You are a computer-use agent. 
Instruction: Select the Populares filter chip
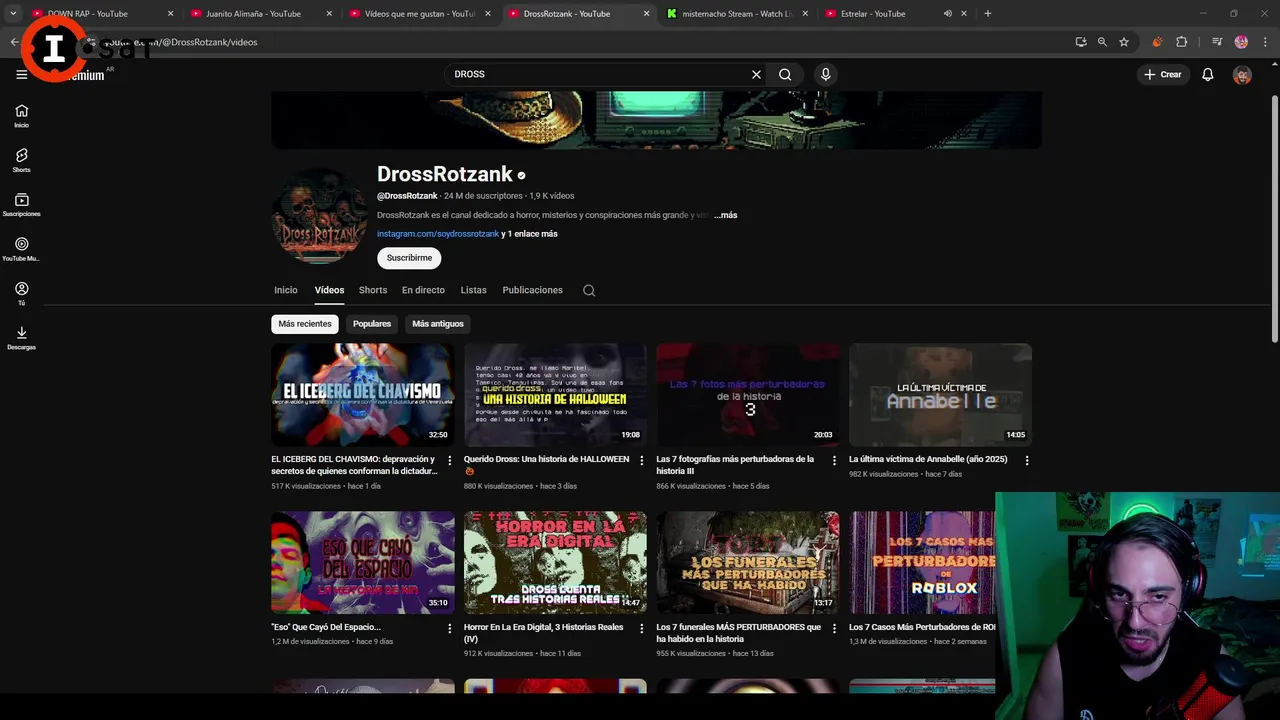tap(372, 324)
